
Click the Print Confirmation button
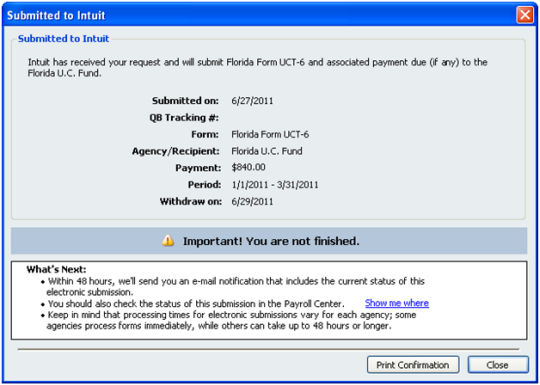413,365
